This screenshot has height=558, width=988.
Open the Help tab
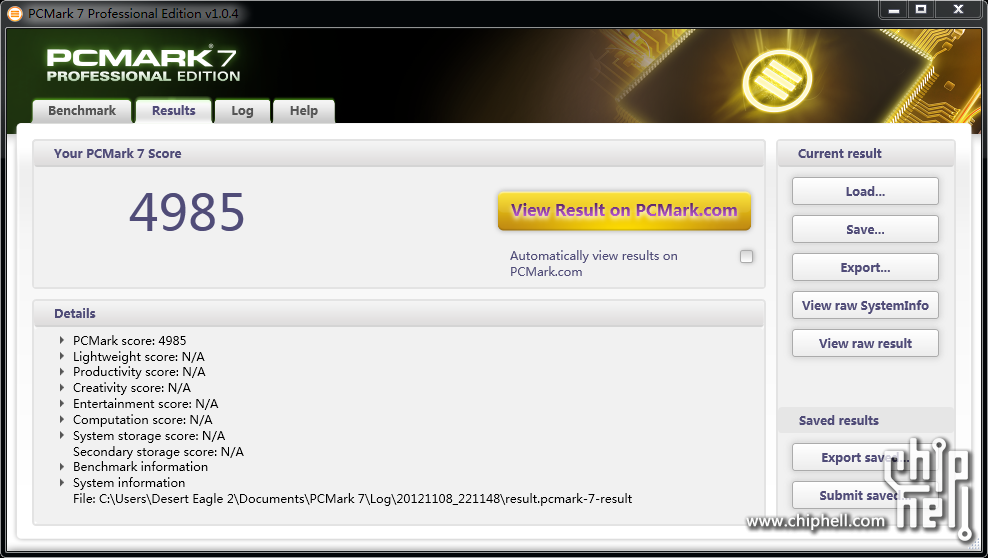(x=304, y=111)
